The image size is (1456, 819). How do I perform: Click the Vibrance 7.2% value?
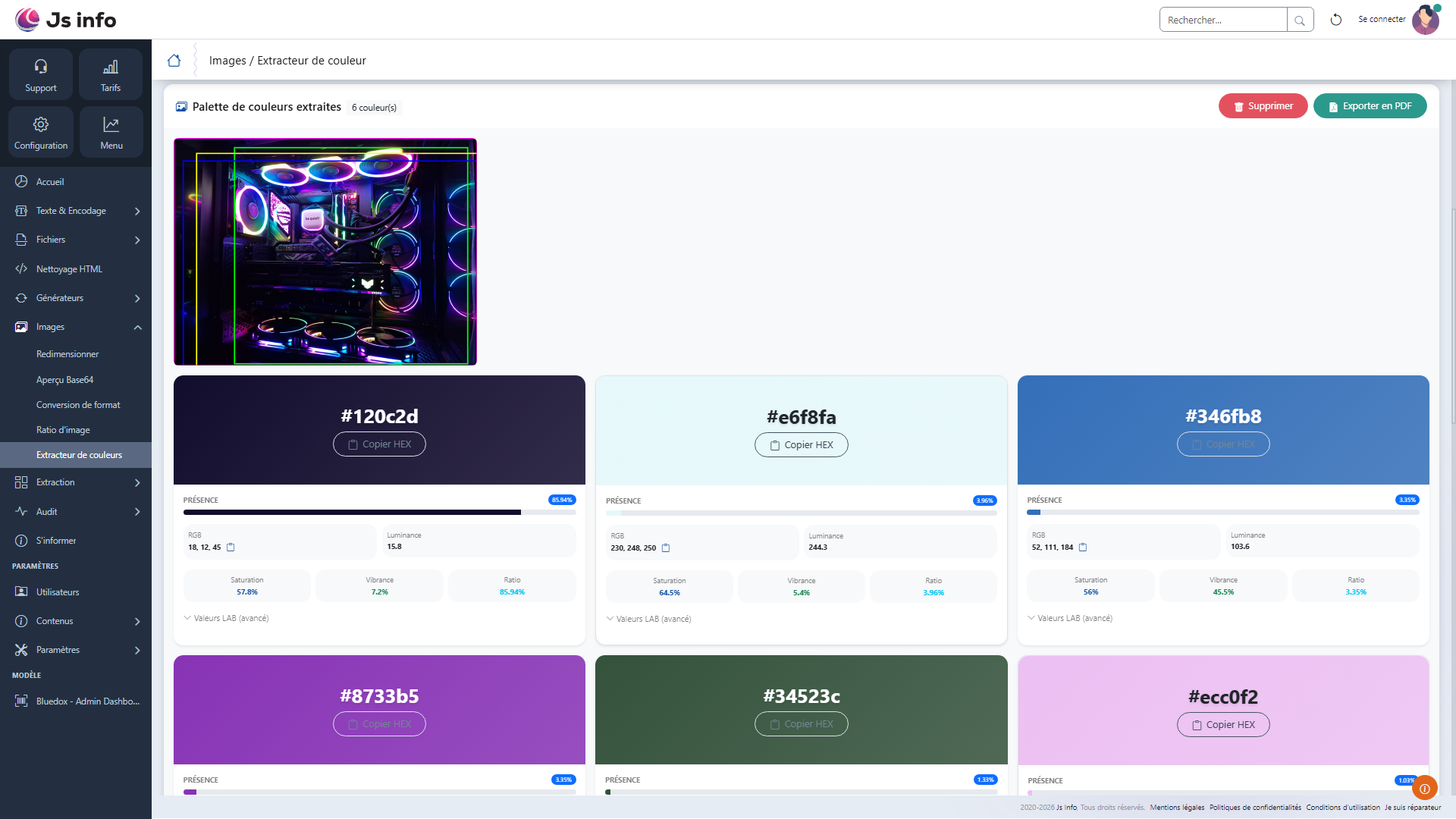coord(380,592)
